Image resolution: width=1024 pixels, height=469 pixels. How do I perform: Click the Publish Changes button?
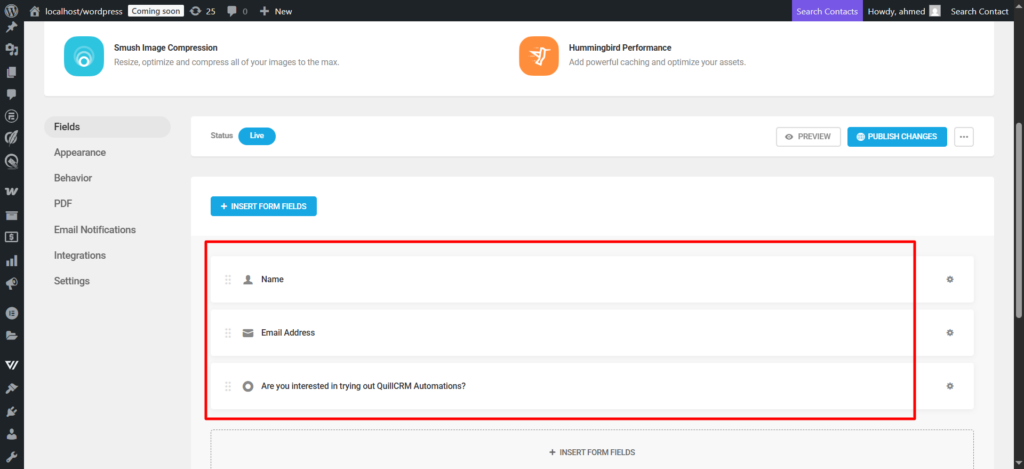pyautogui.click(x=896, y=136)
